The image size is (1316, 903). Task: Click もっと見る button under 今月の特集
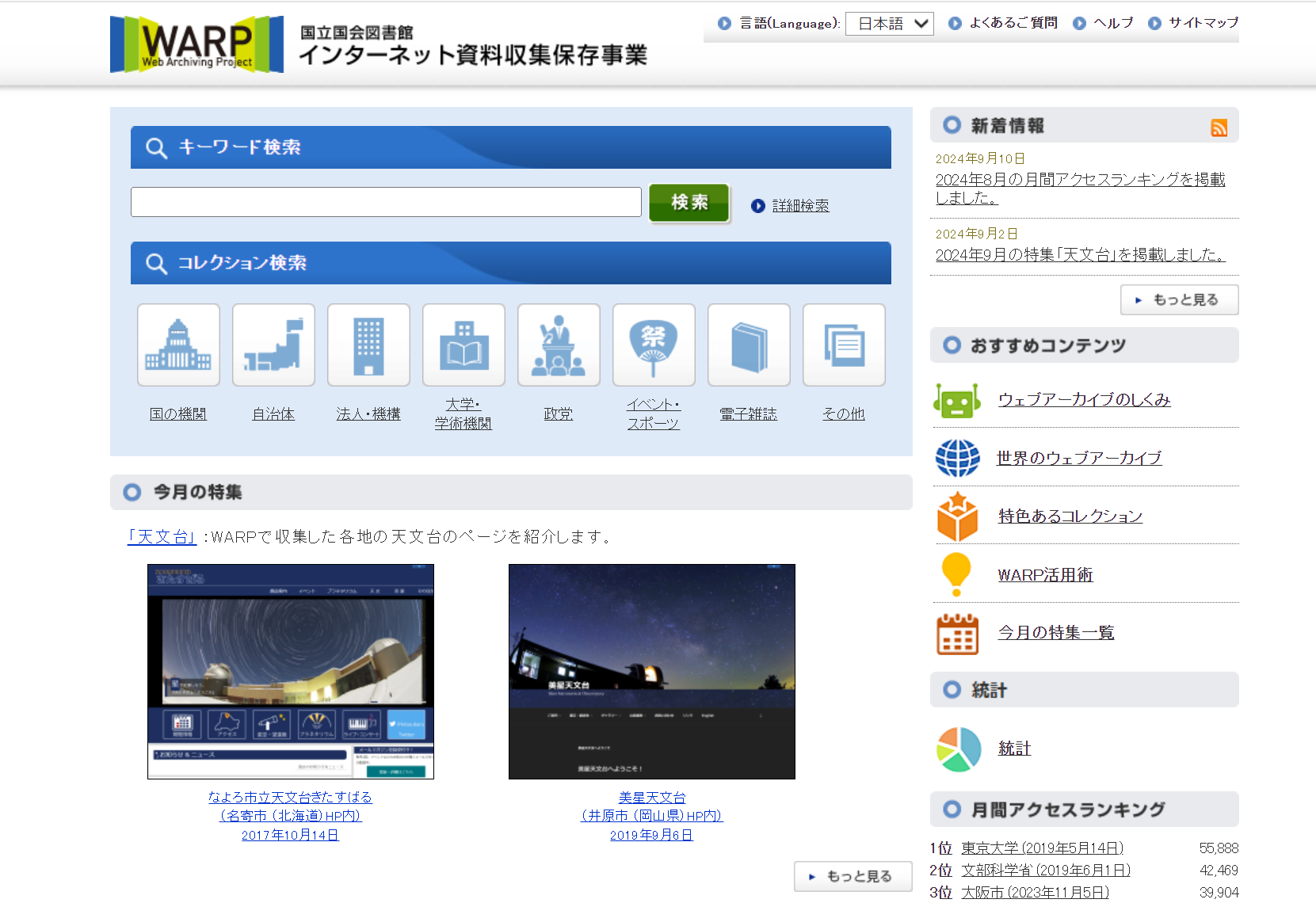coord(853,876)
